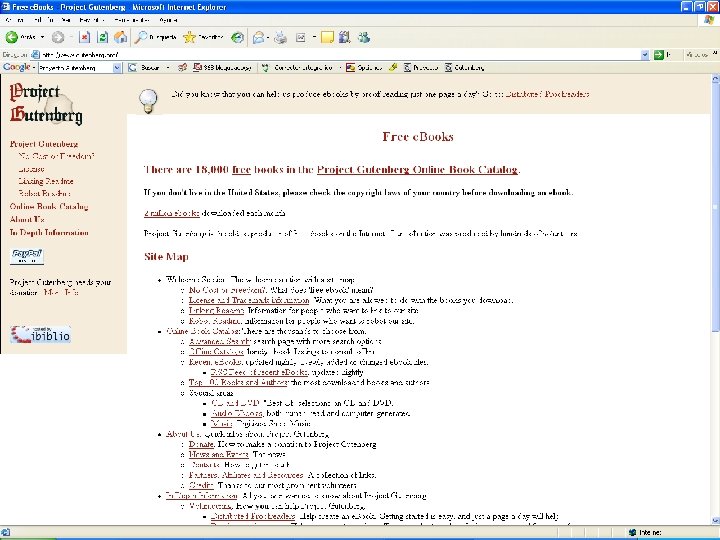Open the Favoritos menu
The image size is (720, 540).
click(x=92, y=20)
